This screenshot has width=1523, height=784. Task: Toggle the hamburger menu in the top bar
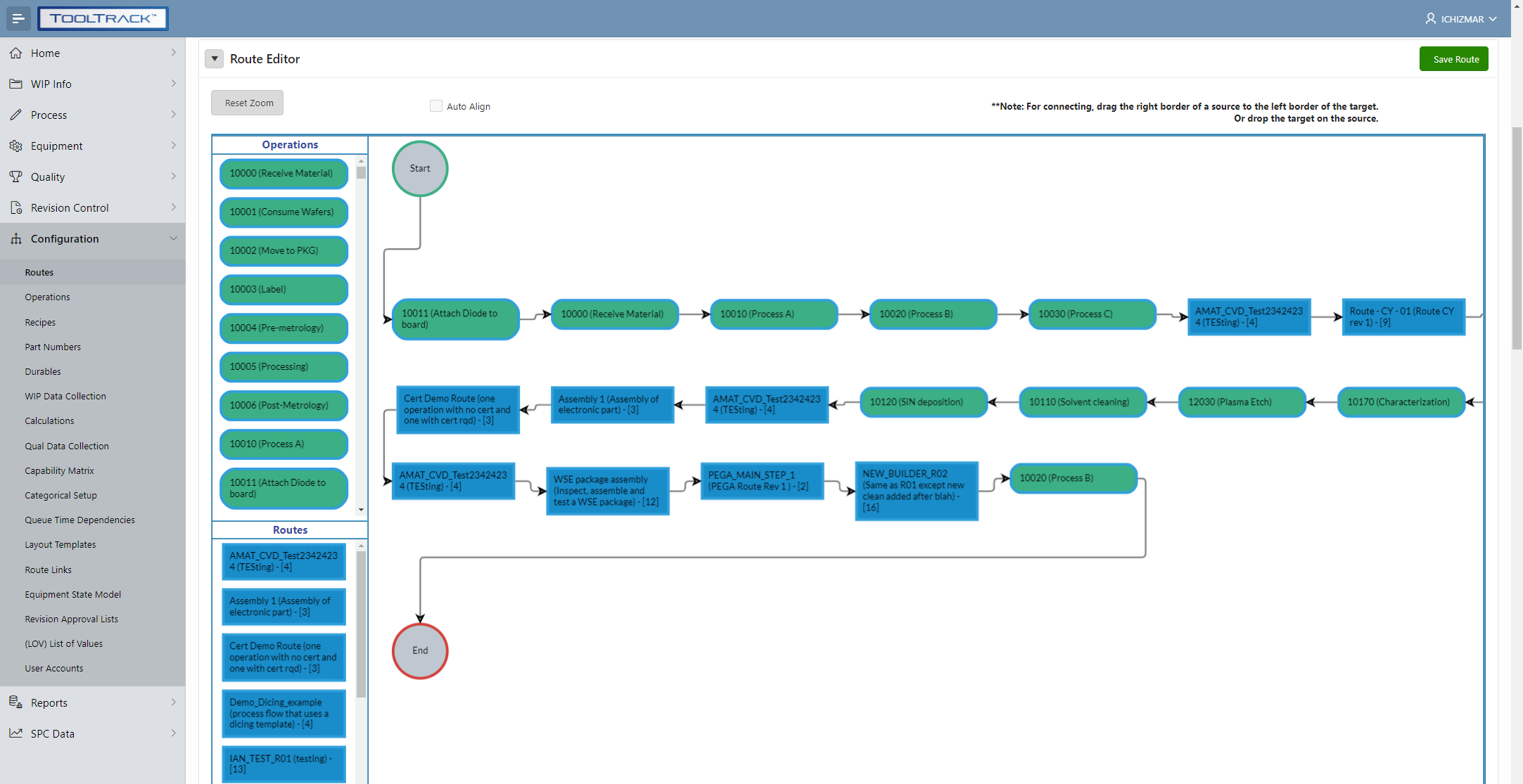(18, 18)
